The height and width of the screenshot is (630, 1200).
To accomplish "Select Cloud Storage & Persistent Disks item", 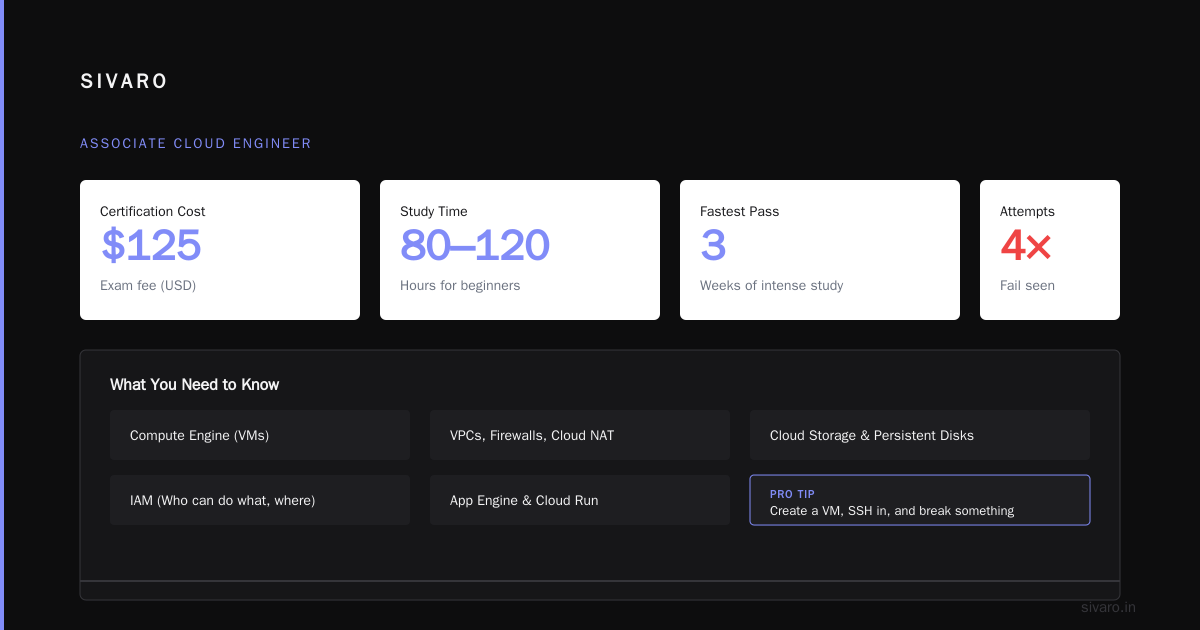I will [920, 435].
